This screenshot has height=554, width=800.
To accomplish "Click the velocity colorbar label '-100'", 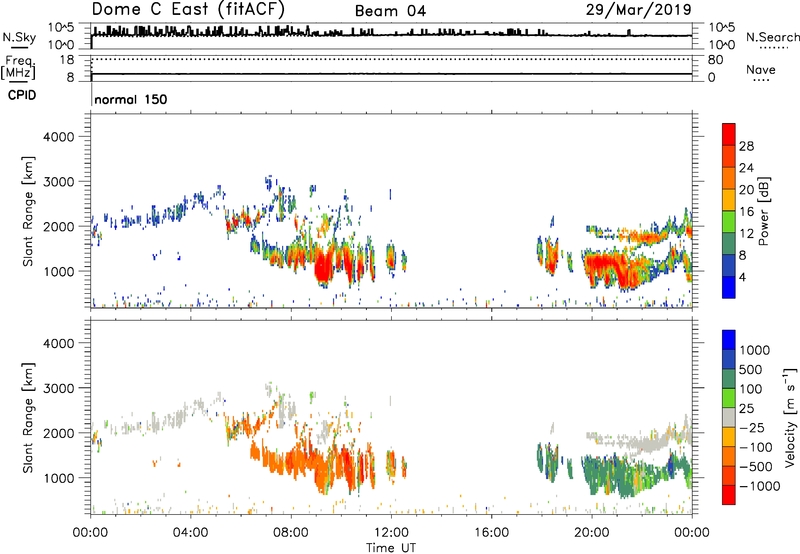I will point(756,447).
